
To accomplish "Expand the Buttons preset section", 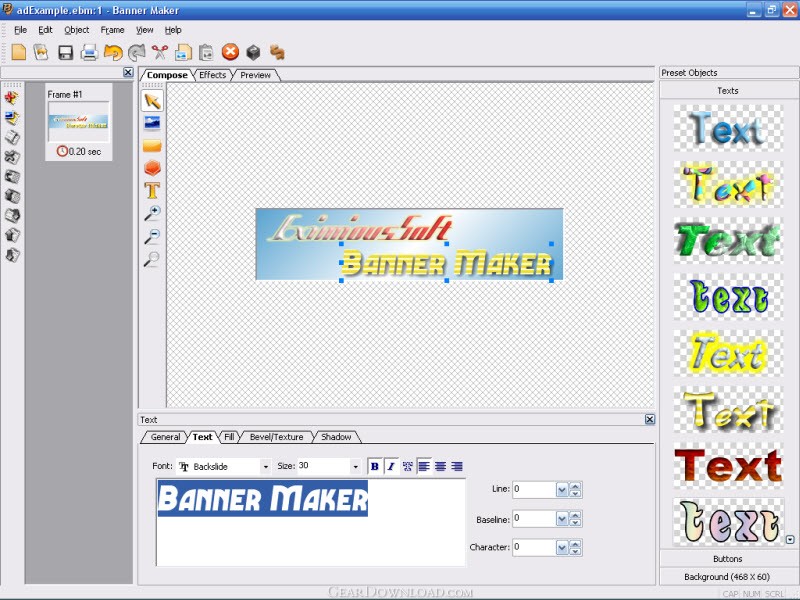I will [728, 559].
